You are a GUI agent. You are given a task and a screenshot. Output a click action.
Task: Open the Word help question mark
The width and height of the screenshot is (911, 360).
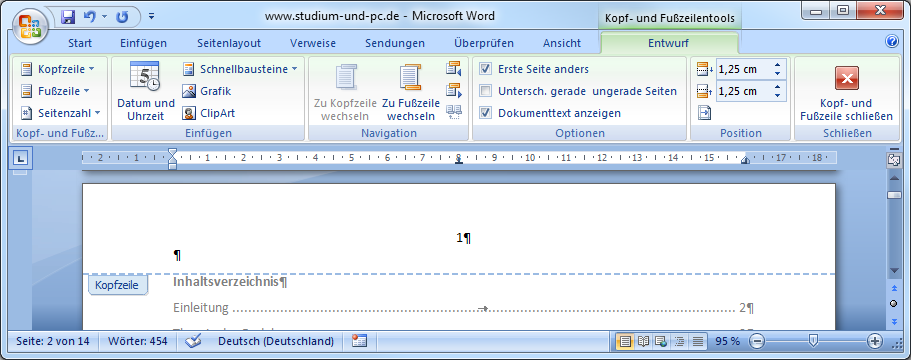[892, 42]
